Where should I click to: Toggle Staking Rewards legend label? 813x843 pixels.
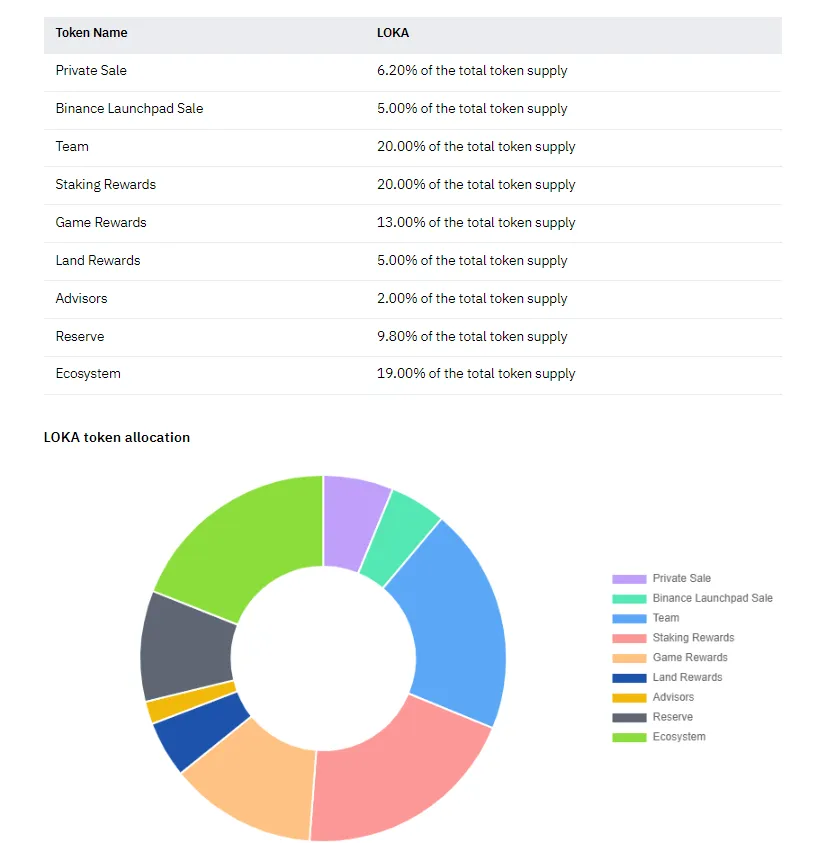point(693,638)
